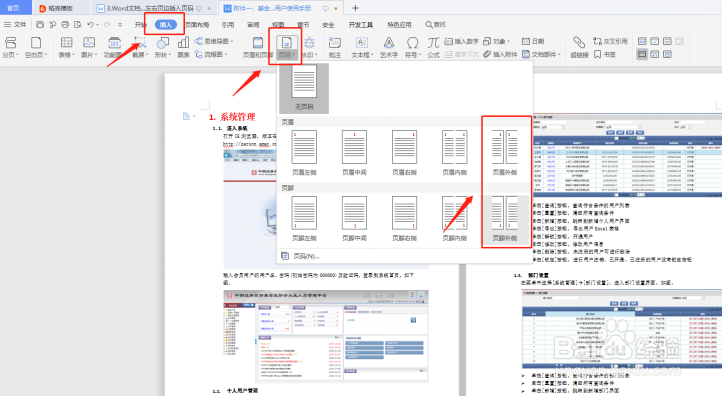Open the 形状 shapes dropdown
The image size is (722, 396).
(x=163, y=47)
